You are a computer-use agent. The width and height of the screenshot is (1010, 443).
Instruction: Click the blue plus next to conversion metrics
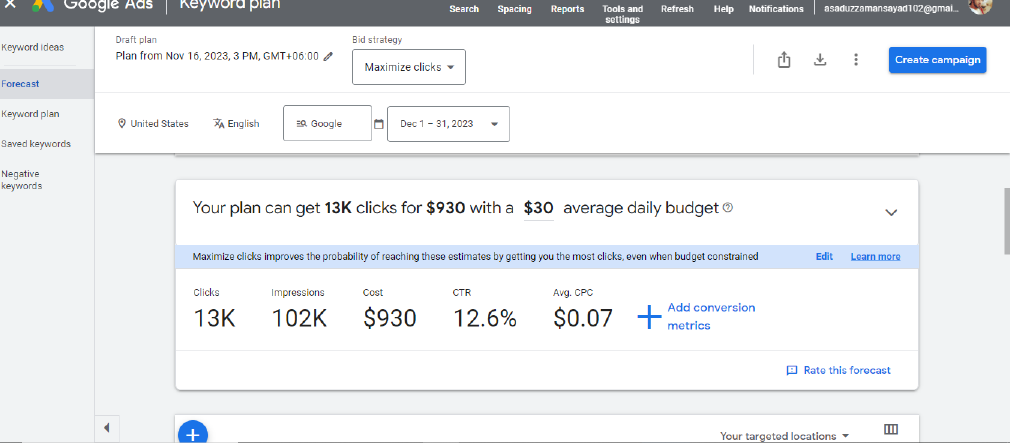point(649,317)
